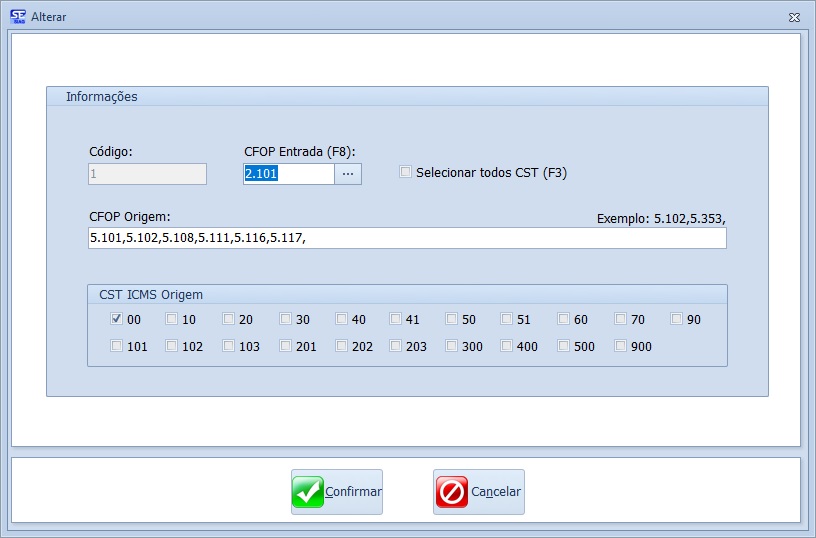Image resolution: width=816 pixels, height=538 pixels.
Task: Uncheck CST ICMS 00 checkbox
Action: click(117, 319)
